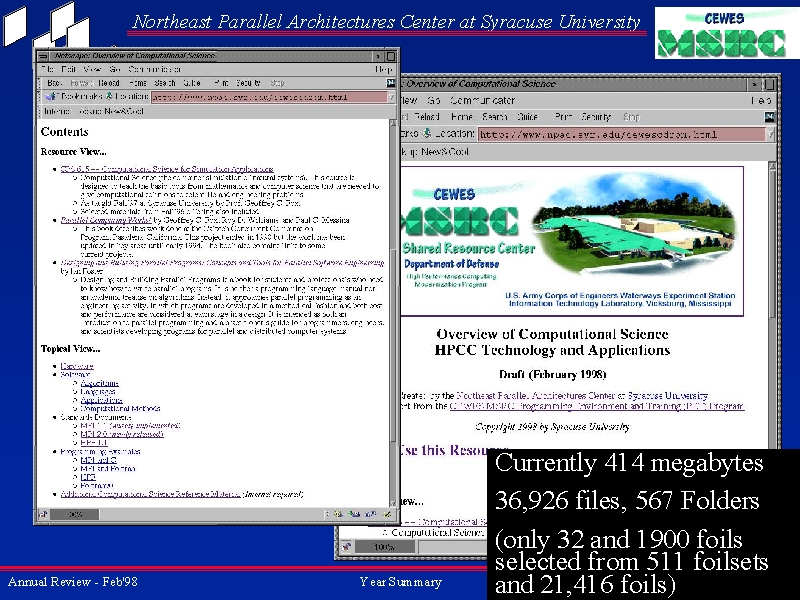Click Stop in the right window toolbar
This screenshot has width=800, height=600.
coord(631,117)
